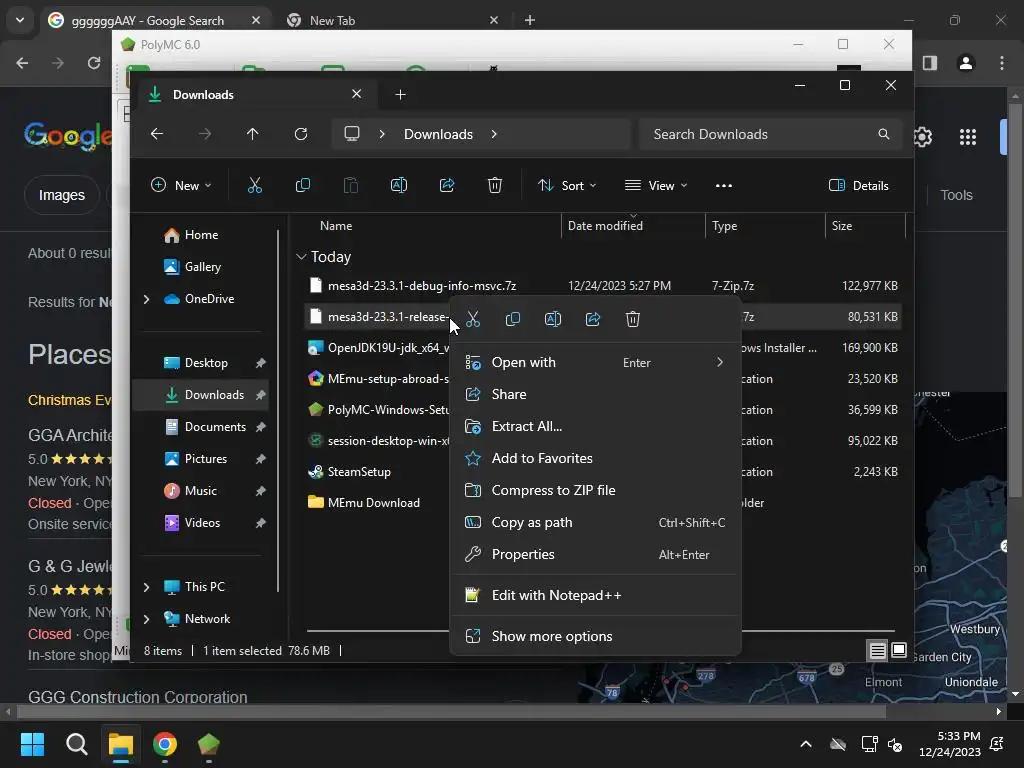The height and width of the screenshot is (768, 1024).
Task: Choose Edit with Notepad++
Action: (595, 596)
